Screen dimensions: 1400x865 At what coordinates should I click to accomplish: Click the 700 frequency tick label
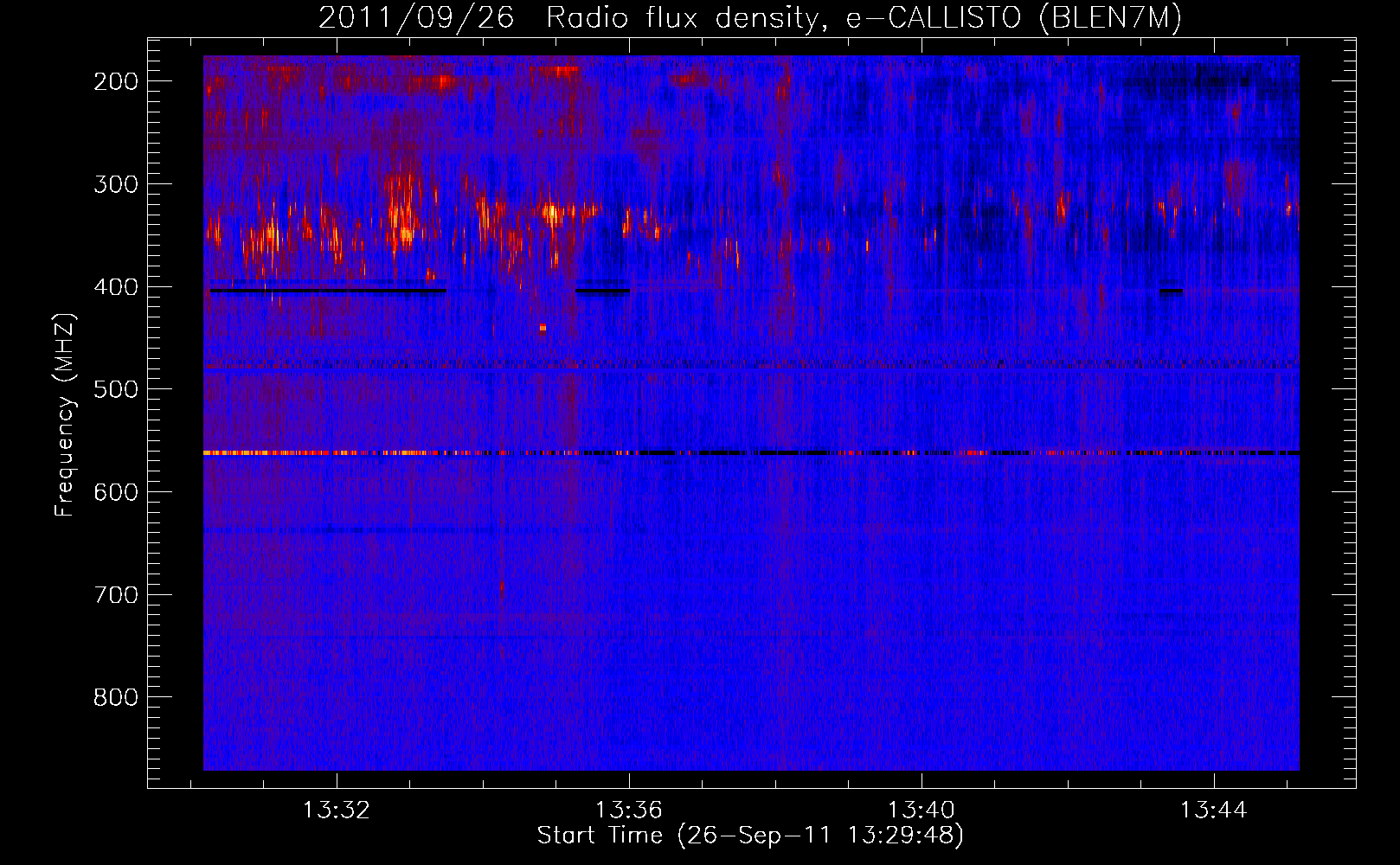[115, 595]
